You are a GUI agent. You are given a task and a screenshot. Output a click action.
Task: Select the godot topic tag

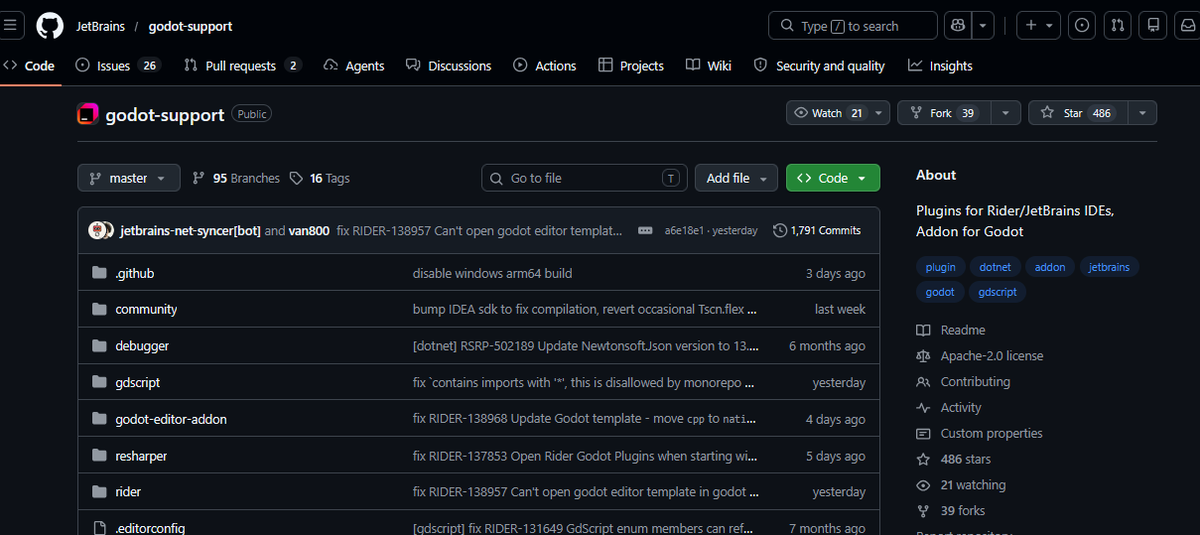click(x=940, y=293)
